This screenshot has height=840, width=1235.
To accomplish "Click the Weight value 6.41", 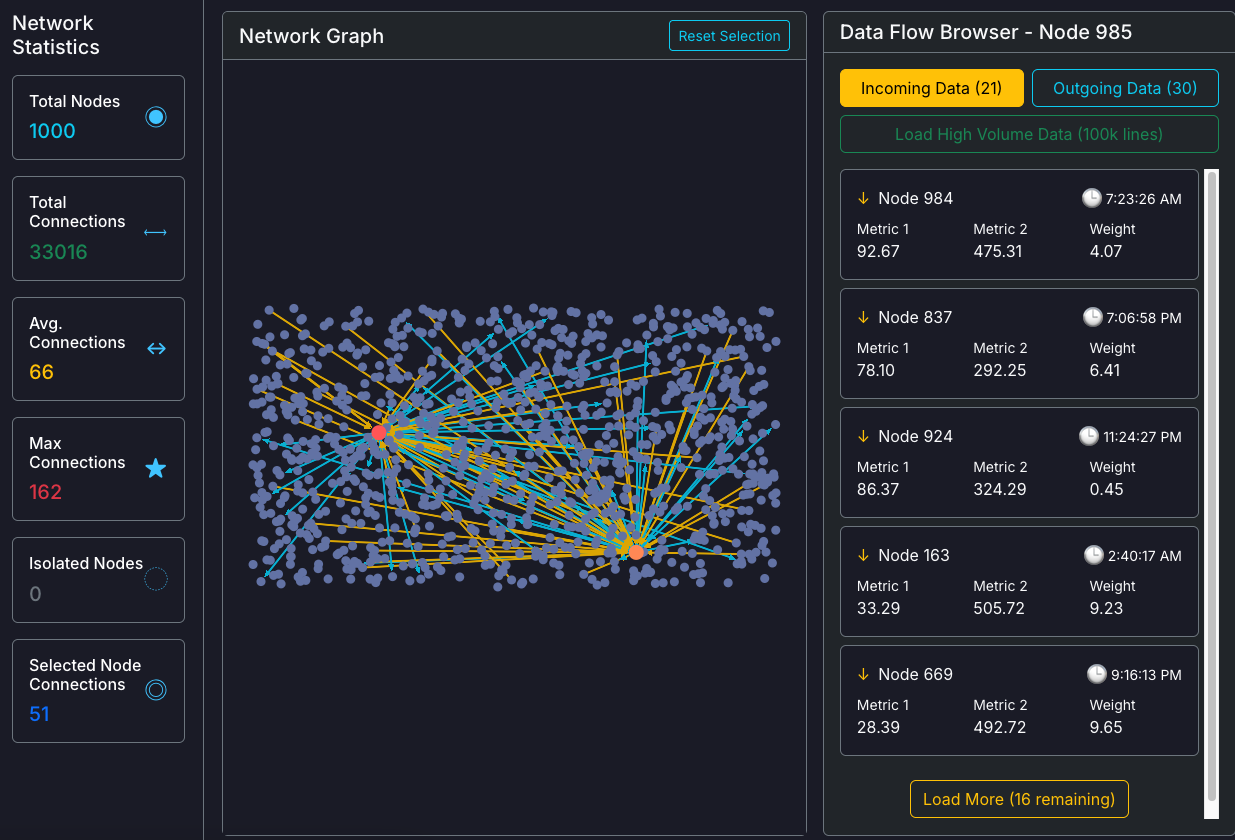I will (1105, 370).
